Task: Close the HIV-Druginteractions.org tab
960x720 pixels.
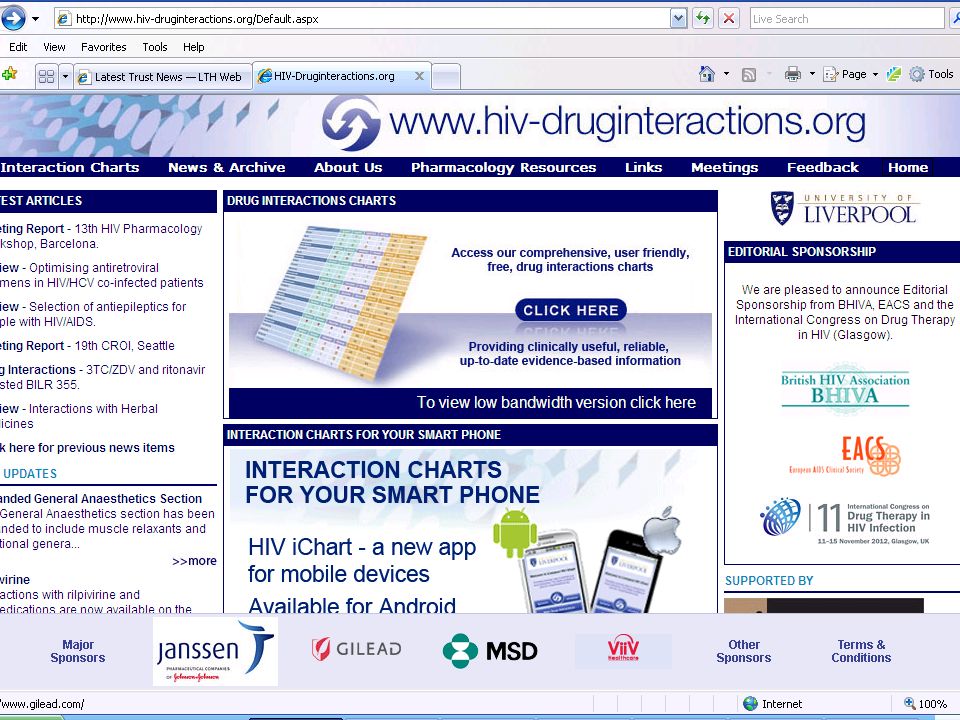Action: tap(419, 76)
